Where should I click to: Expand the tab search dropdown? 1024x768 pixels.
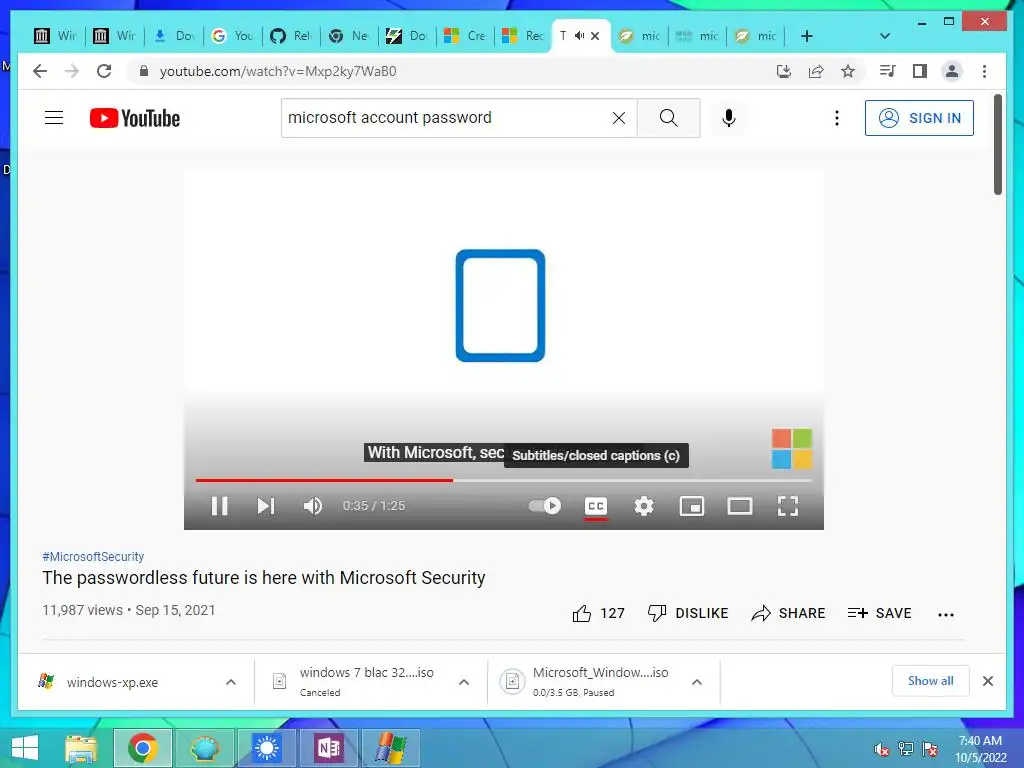885,36
